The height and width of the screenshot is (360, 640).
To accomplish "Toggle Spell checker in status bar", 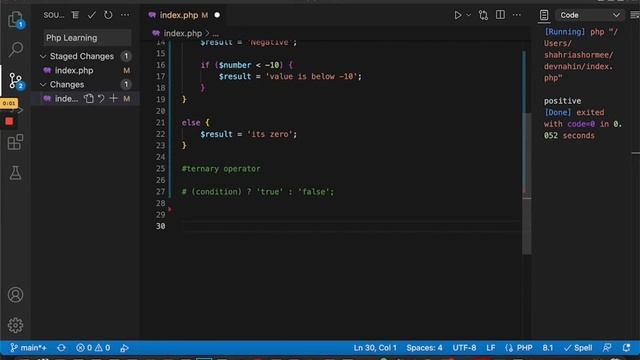I will click(x=578, y=348).
